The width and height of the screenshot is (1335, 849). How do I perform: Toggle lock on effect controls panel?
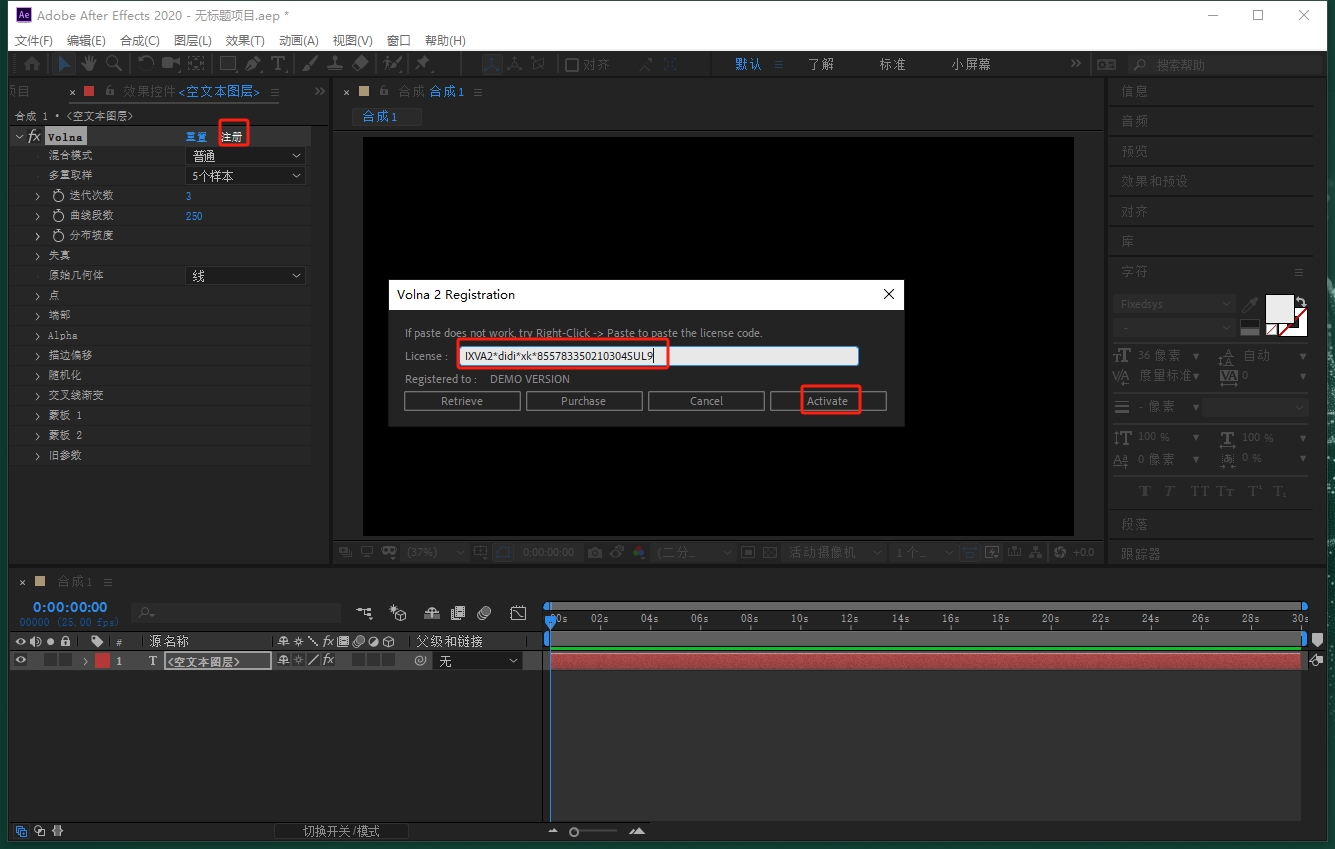tap(111, 92)
